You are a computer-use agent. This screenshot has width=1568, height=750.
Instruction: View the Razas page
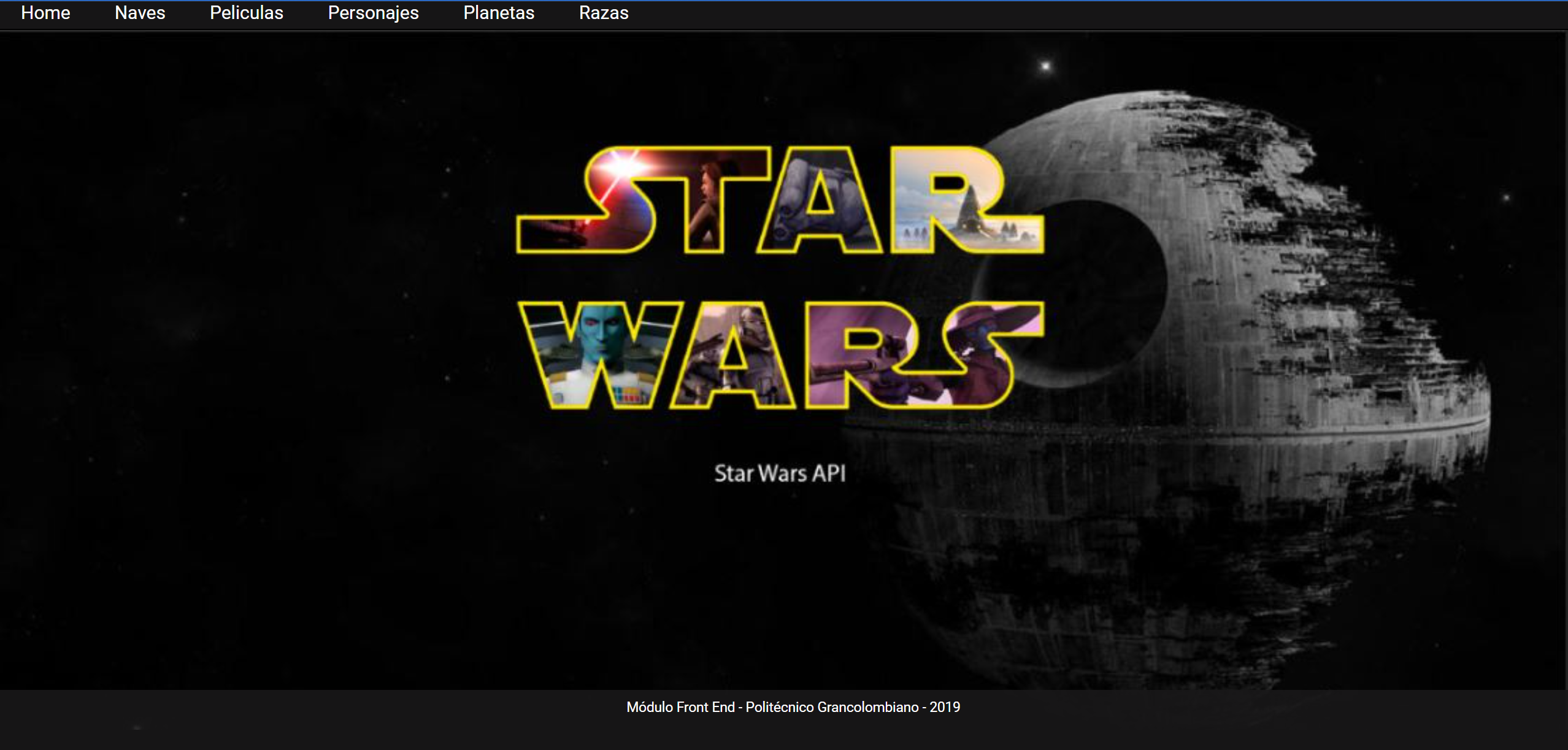tap(603, 13)
